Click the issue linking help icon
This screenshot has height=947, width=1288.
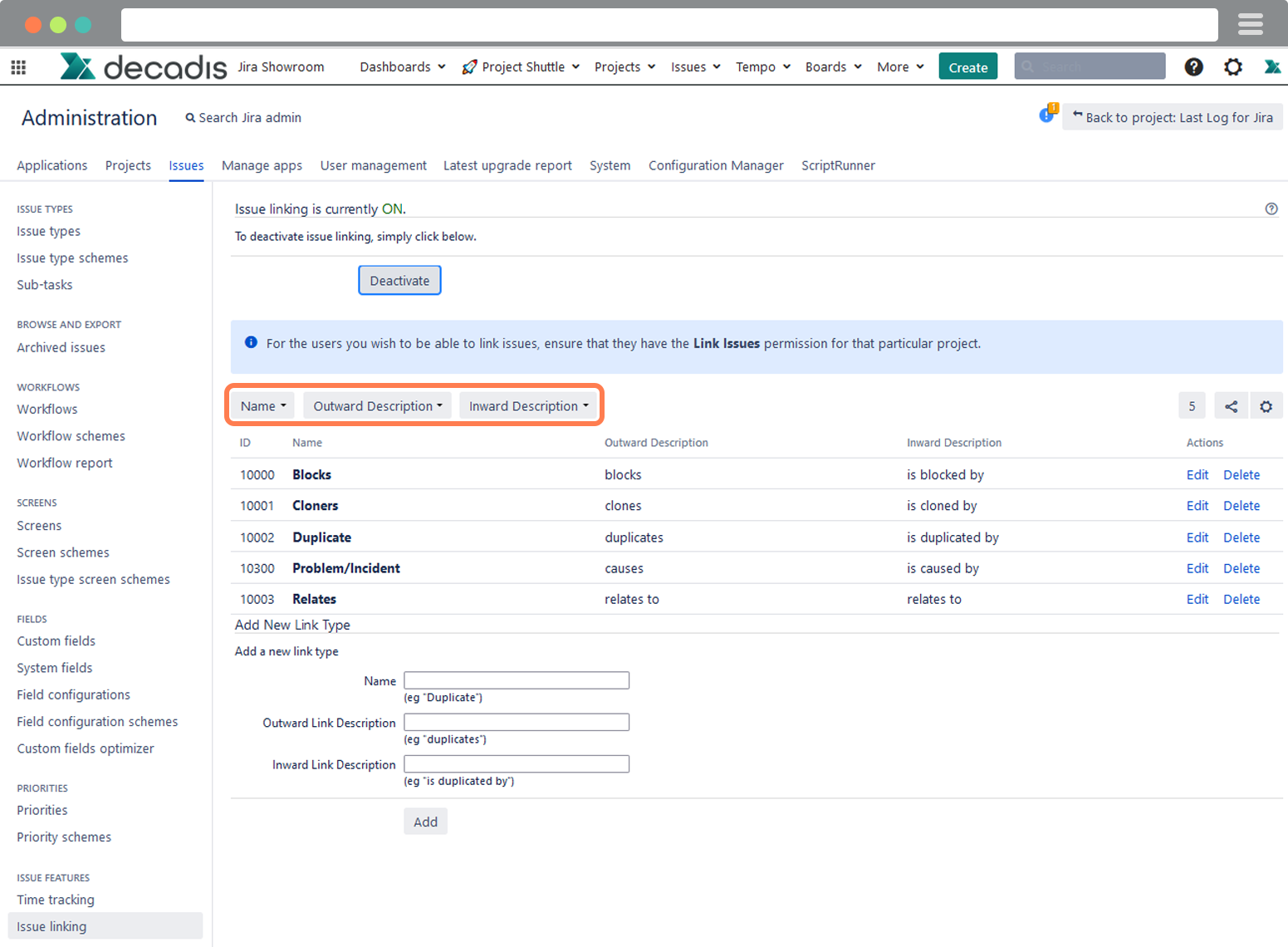pos(1271,209)
